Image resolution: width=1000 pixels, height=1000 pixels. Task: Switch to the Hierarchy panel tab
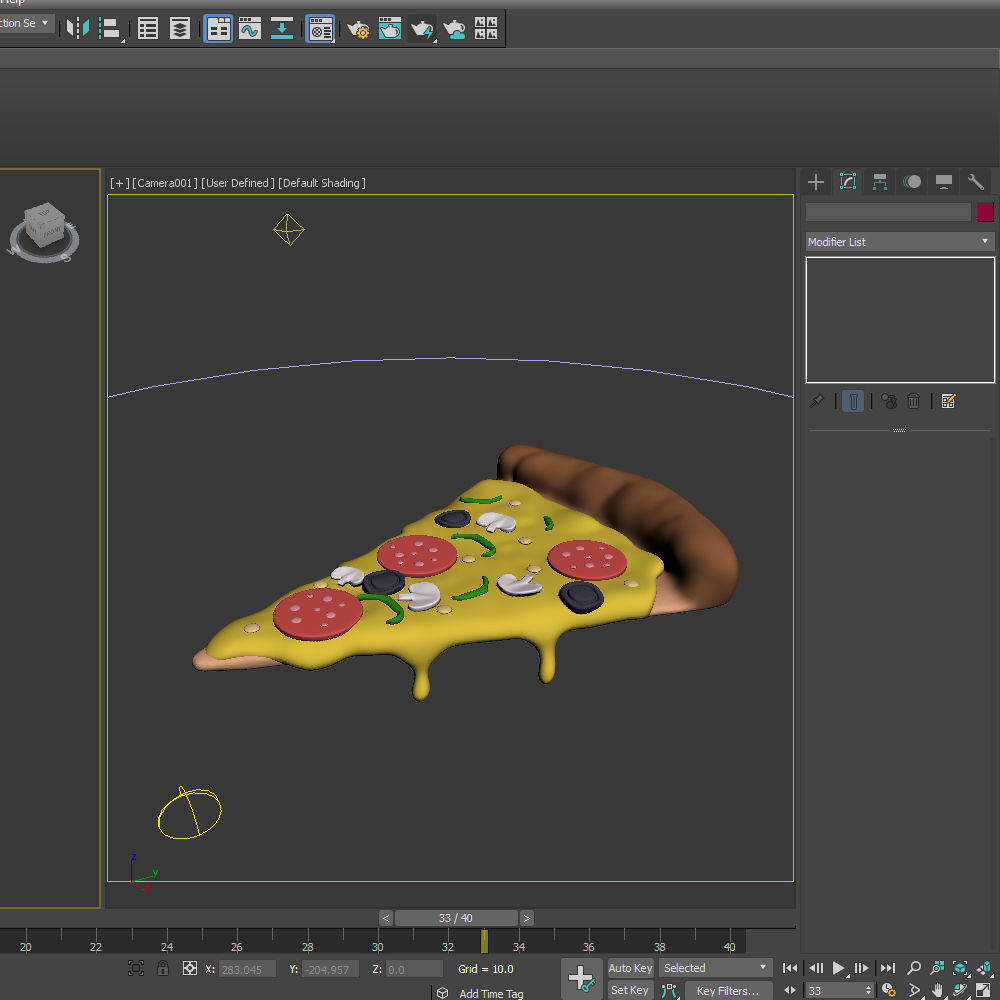tap(880, 182)
